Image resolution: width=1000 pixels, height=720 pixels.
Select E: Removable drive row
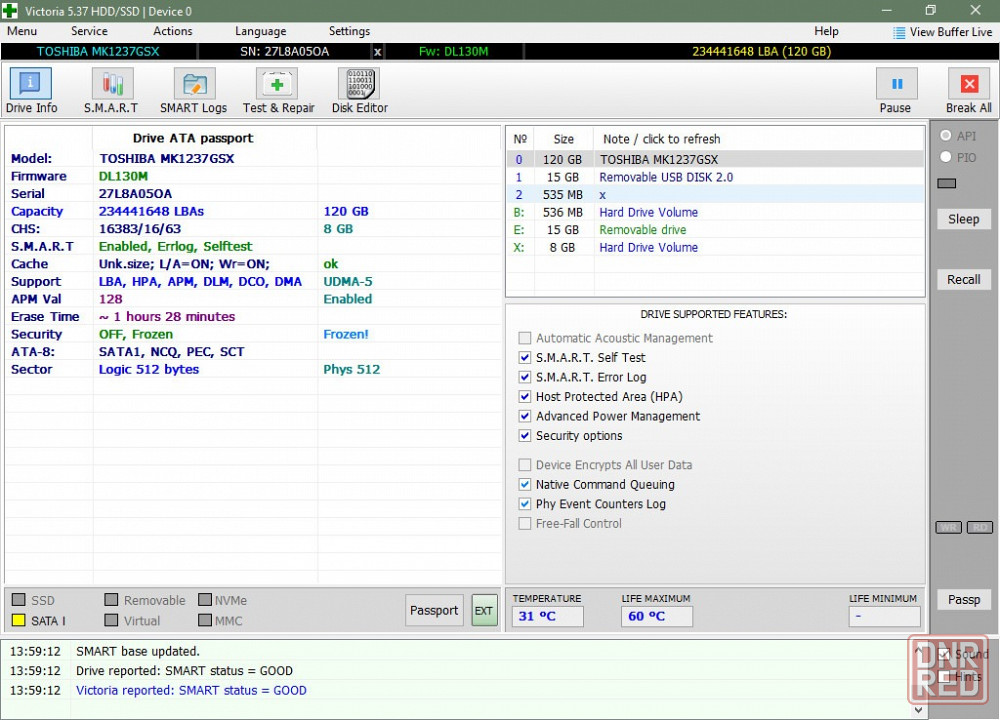click(x=715, y=230)
